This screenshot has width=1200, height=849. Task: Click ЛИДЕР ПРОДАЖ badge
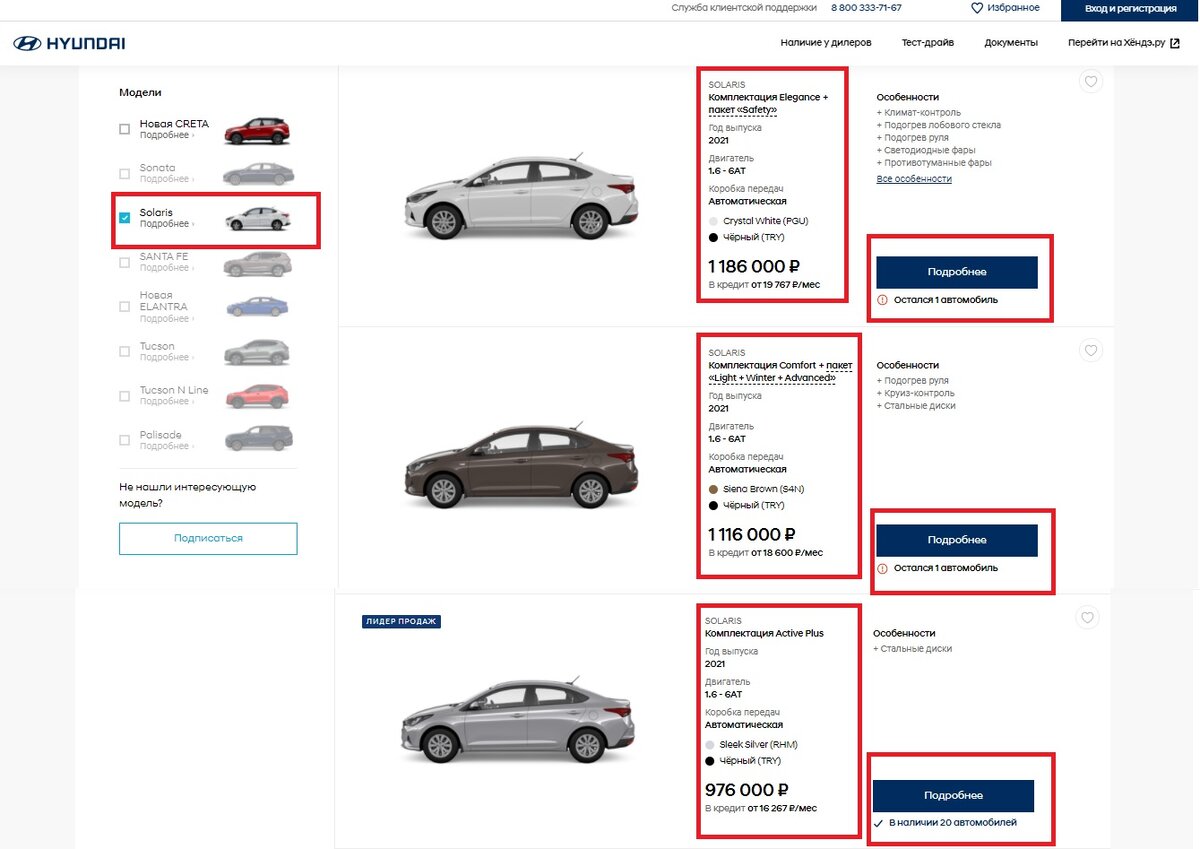pos(401,622)
